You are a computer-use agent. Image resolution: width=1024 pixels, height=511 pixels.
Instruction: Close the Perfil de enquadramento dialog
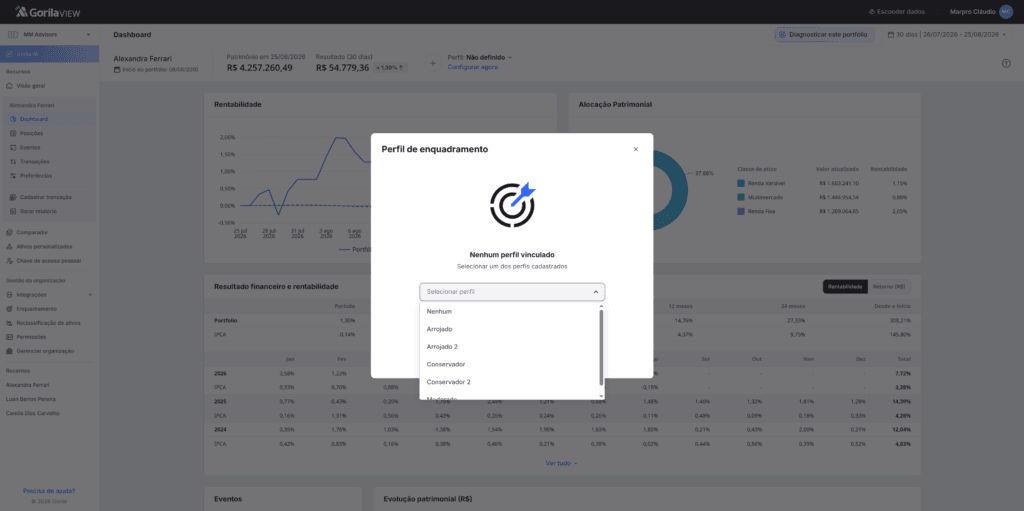tap(635, 149)
